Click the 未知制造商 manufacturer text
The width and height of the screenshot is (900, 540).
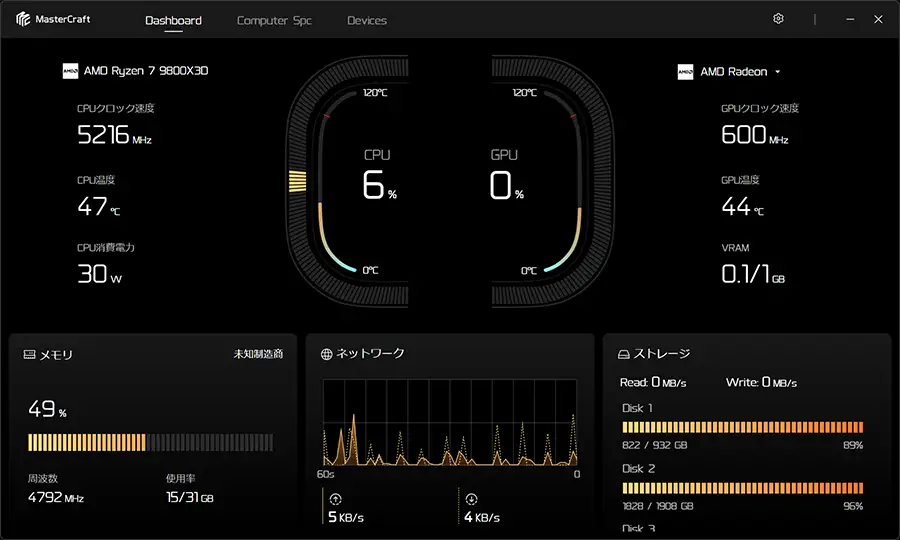[258, 354]
